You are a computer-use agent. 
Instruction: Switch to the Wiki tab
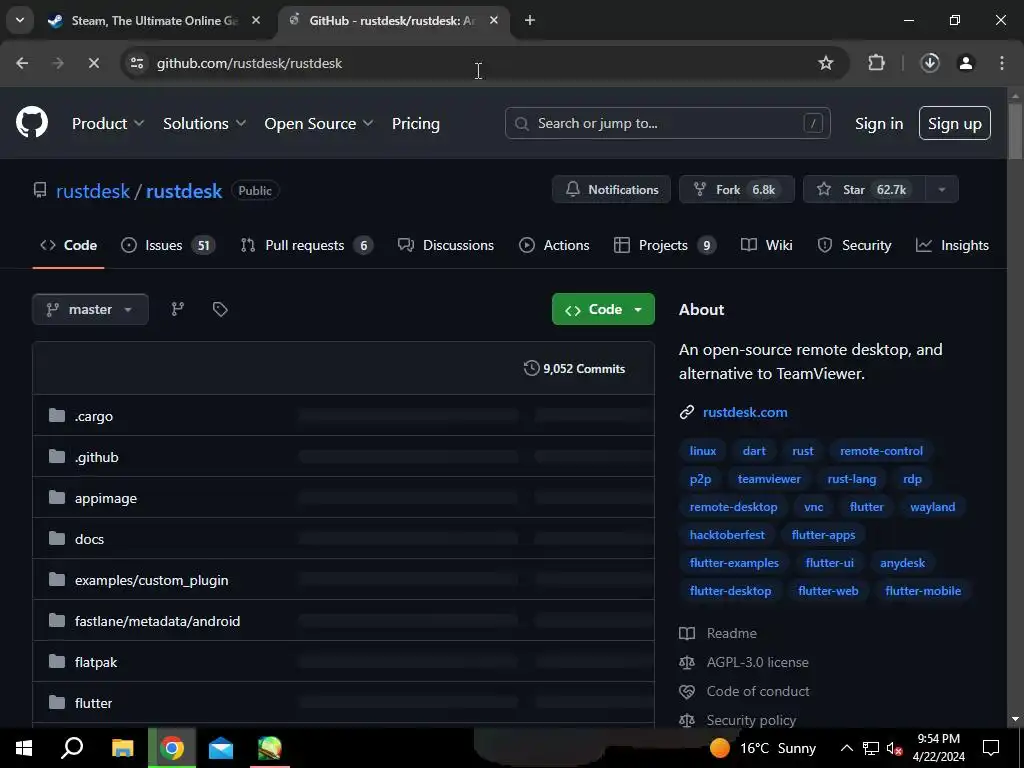click(x=767, y=246)
